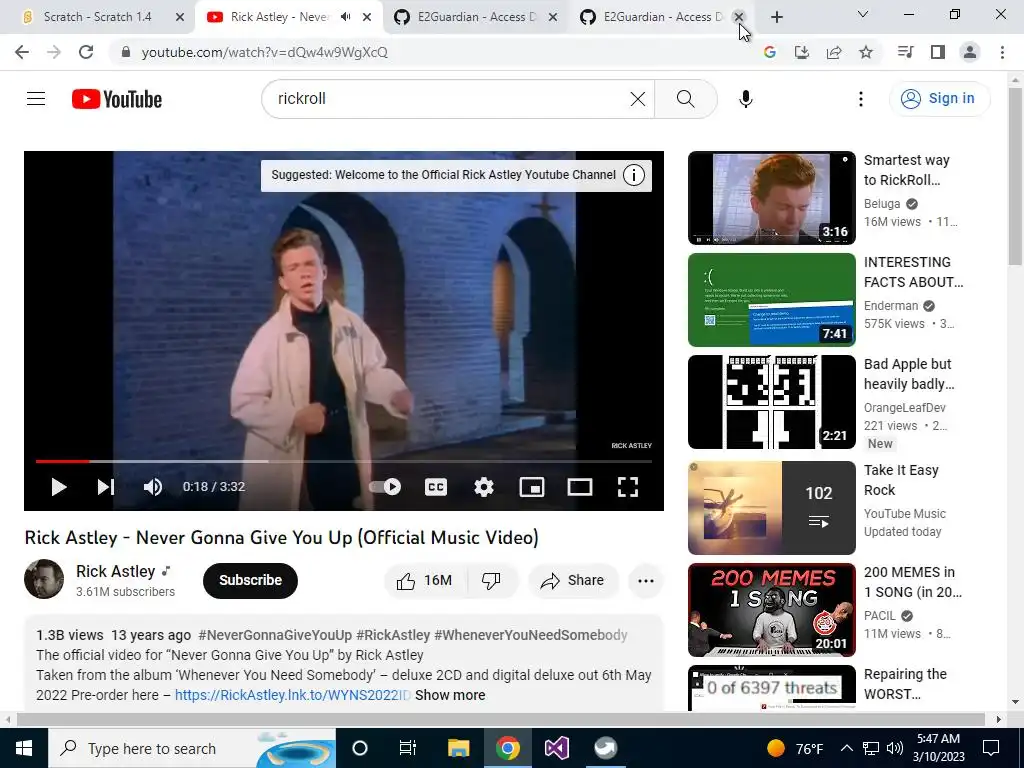1024x768 pixels.
Task: Open the #NeverGonnaGiveYouUp hashtag
Action: [x=275, y=635]
